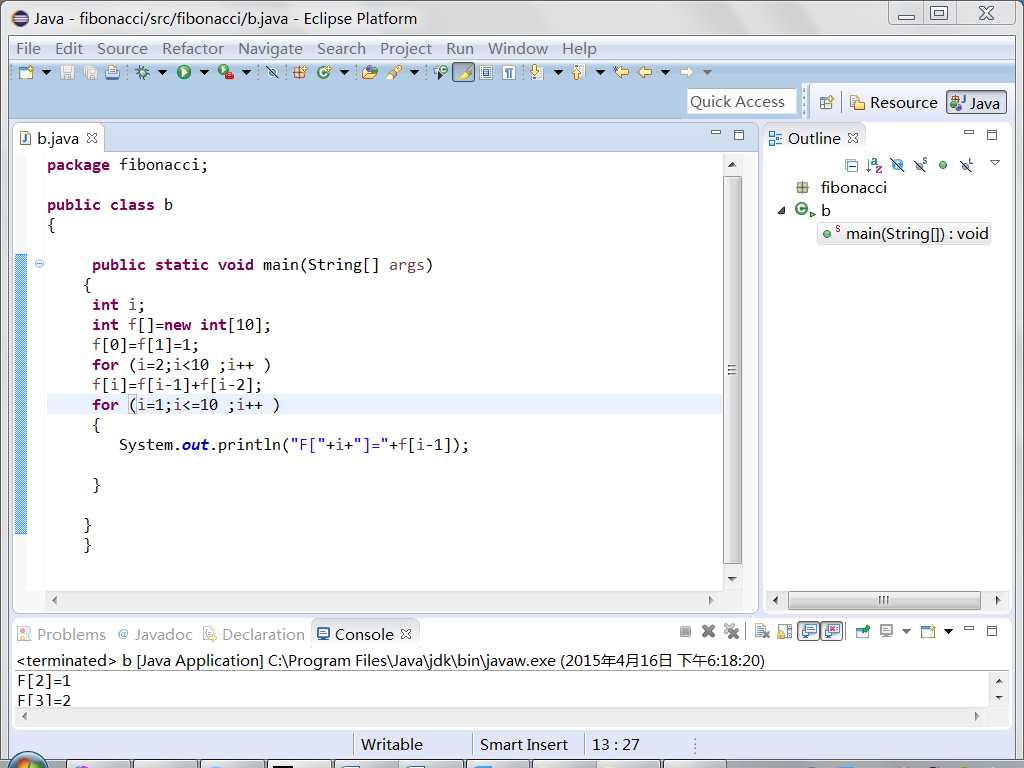Click the editor vertical scrollbar thumb
1024x768 pixels.
[x=733, y=370]
